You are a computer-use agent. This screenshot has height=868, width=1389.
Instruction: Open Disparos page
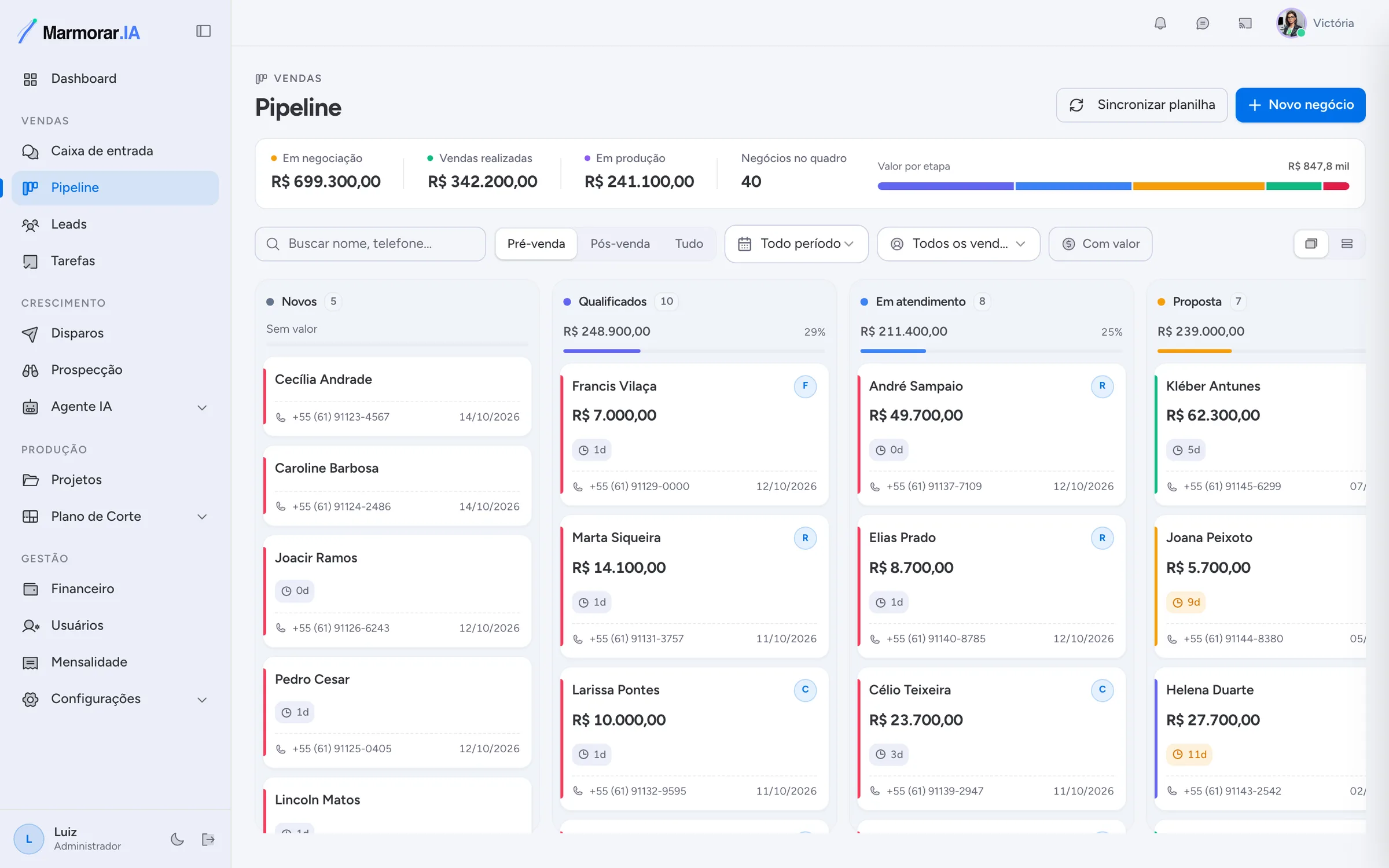(x=115, y=333)
